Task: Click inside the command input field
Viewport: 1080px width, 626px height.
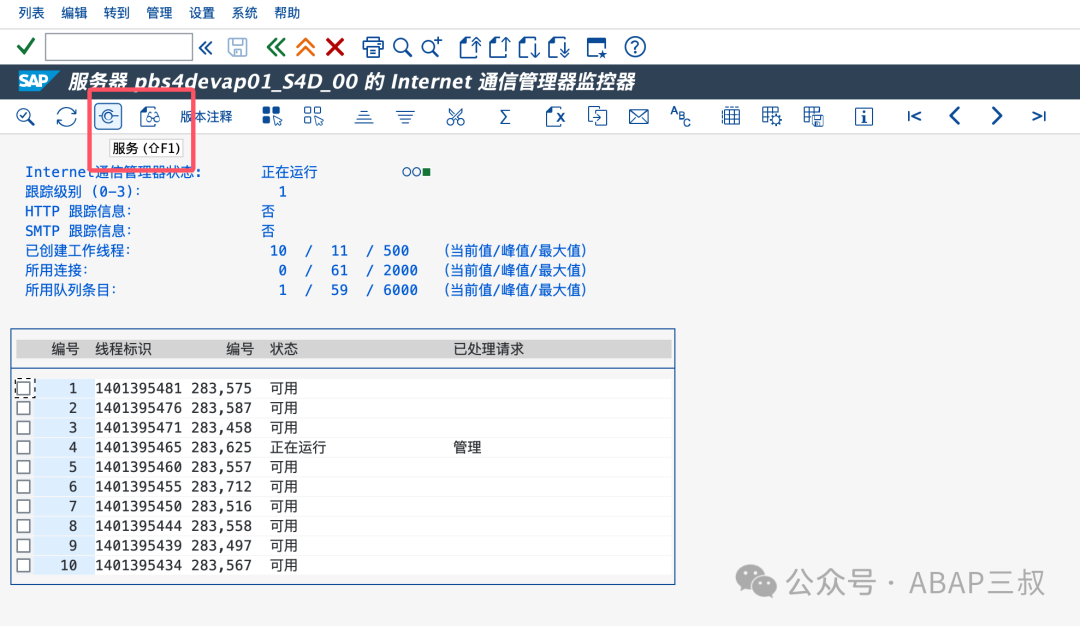Action: (118, 47)
